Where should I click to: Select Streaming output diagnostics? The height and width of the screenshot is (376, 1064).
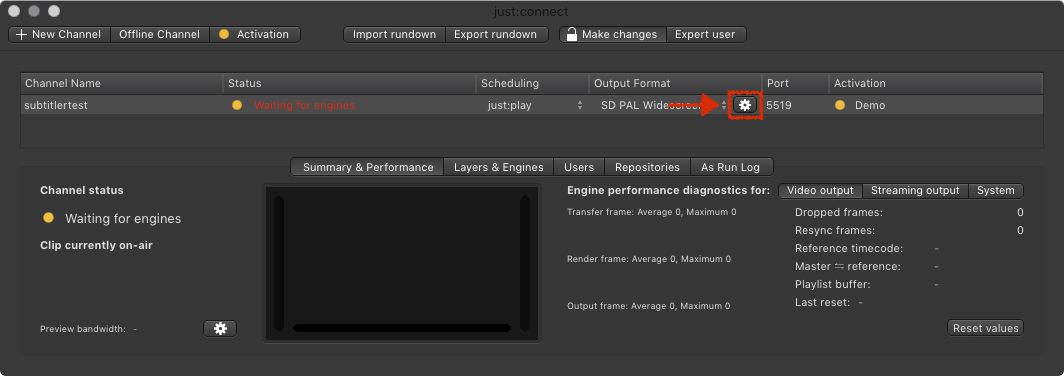915,191
